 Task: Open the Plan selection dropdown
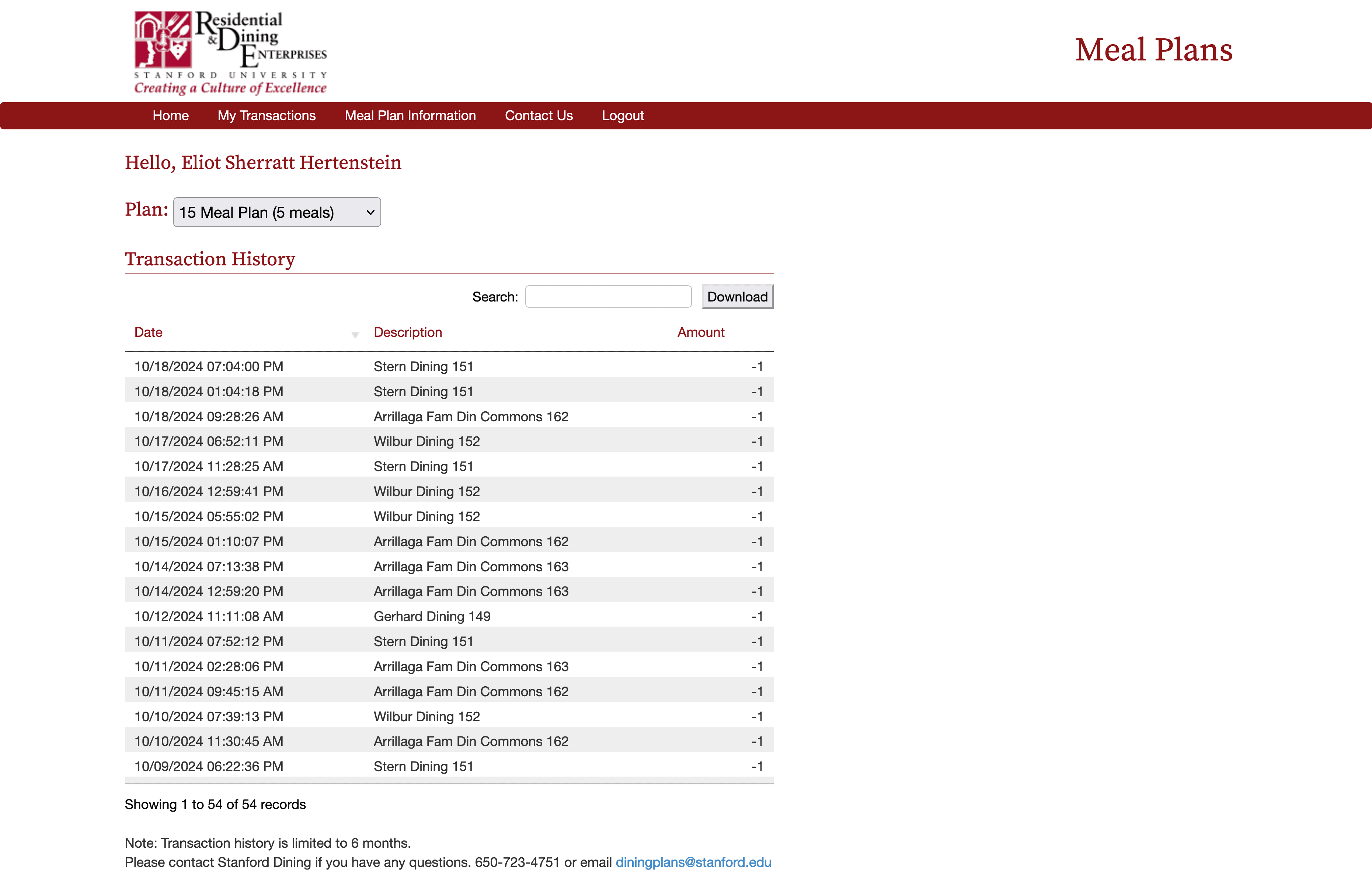[277, 212]
